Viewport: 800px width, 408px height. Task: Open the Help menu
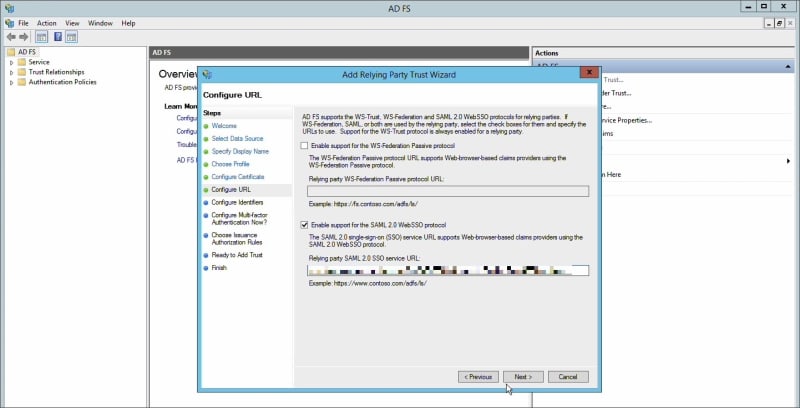pyautogui.click(x=128, y=23)
